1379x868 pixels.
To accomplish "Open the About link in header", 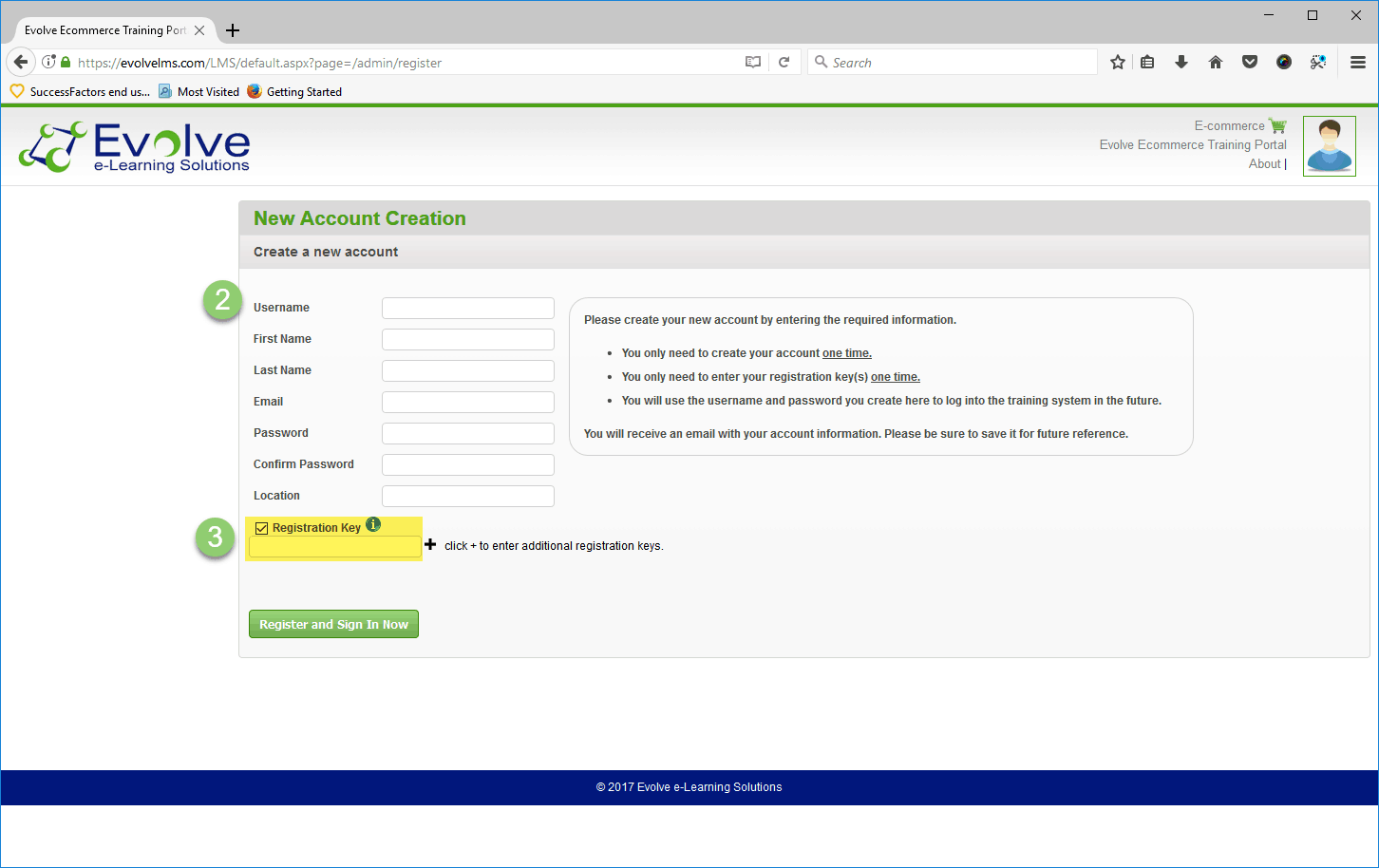I will click(x=1264, y=163).
